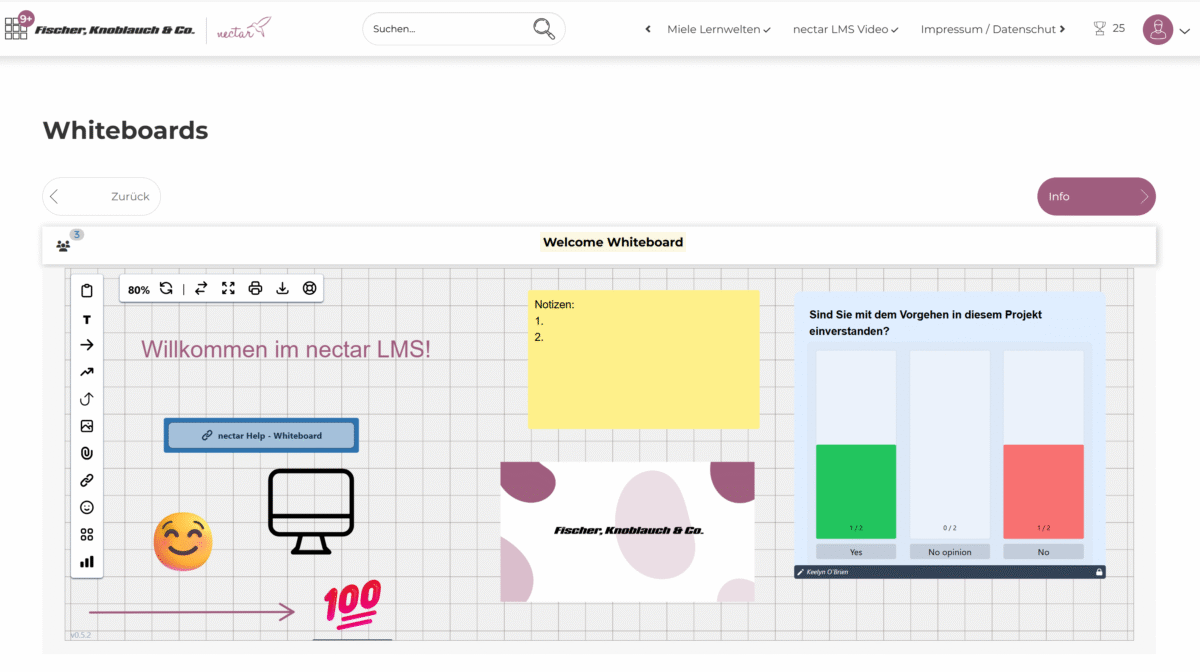
Task: Vote No opinion in the poll
Action: 949,552
